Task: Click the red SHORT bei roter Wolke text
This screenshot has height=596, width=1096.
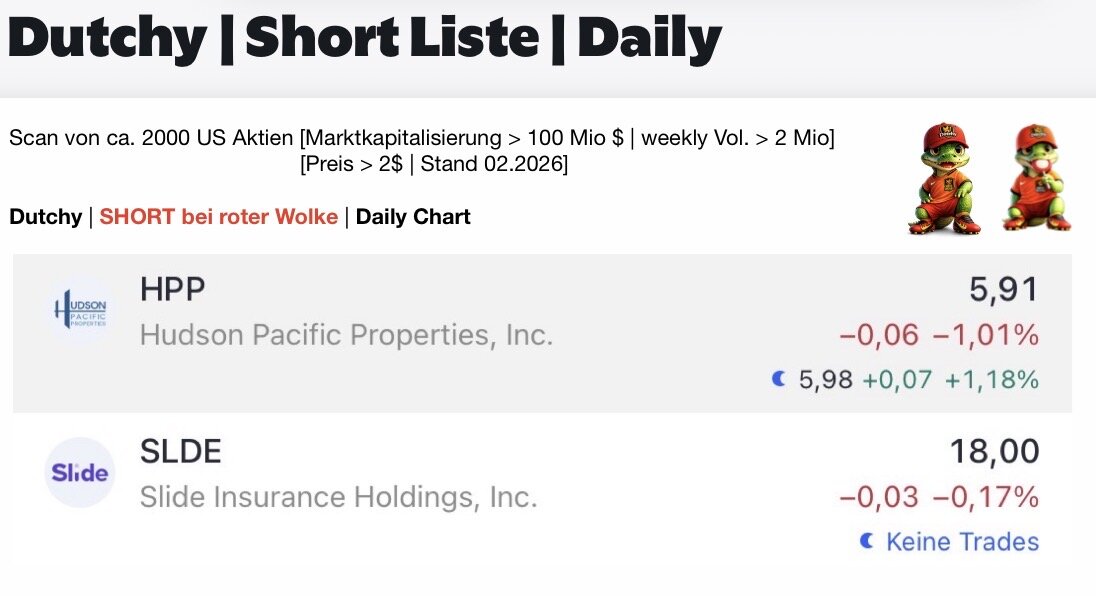Action: tap(218, 217)
